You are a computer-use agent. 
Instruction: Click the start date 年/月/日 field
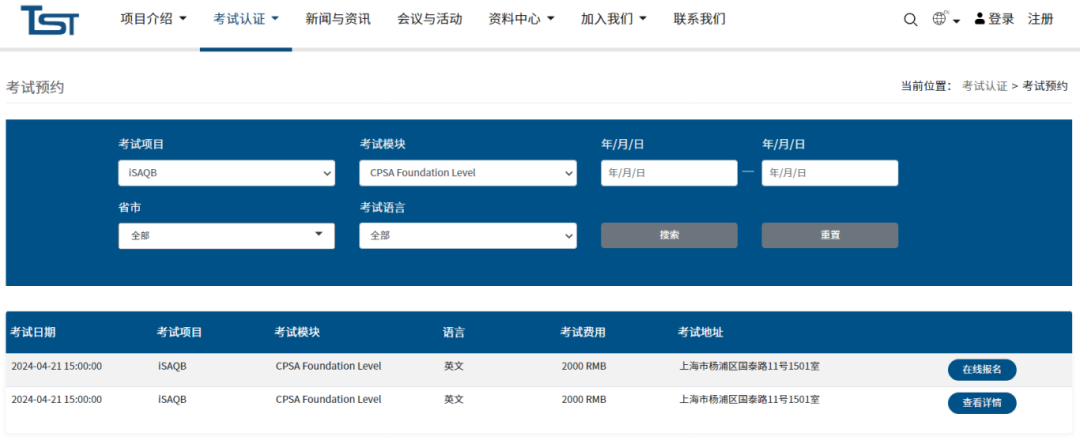pyautogui.click(x=669, y=173)
